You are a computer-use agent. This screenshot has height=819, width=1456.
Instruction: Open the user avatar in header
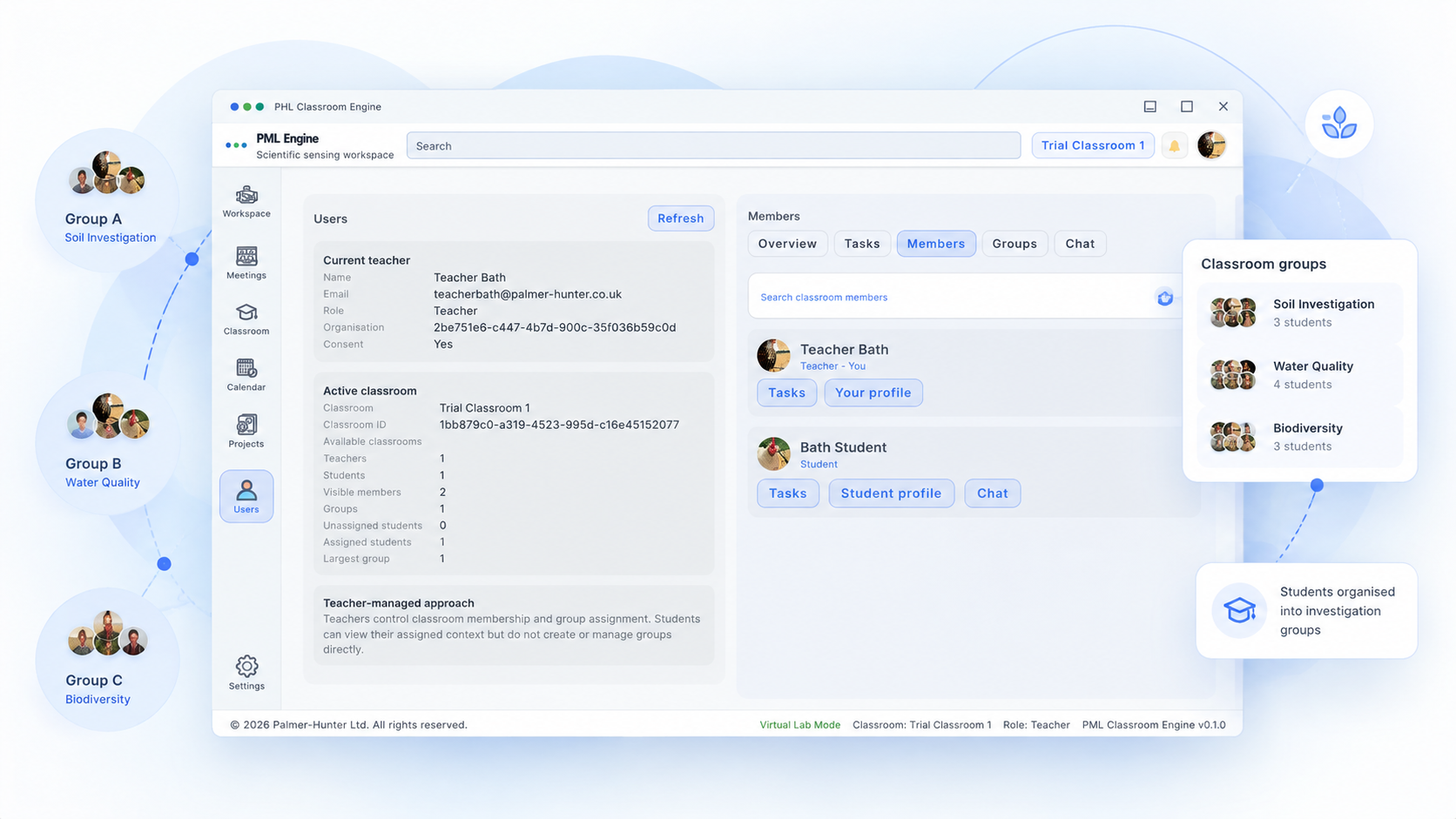(1211, 145)
